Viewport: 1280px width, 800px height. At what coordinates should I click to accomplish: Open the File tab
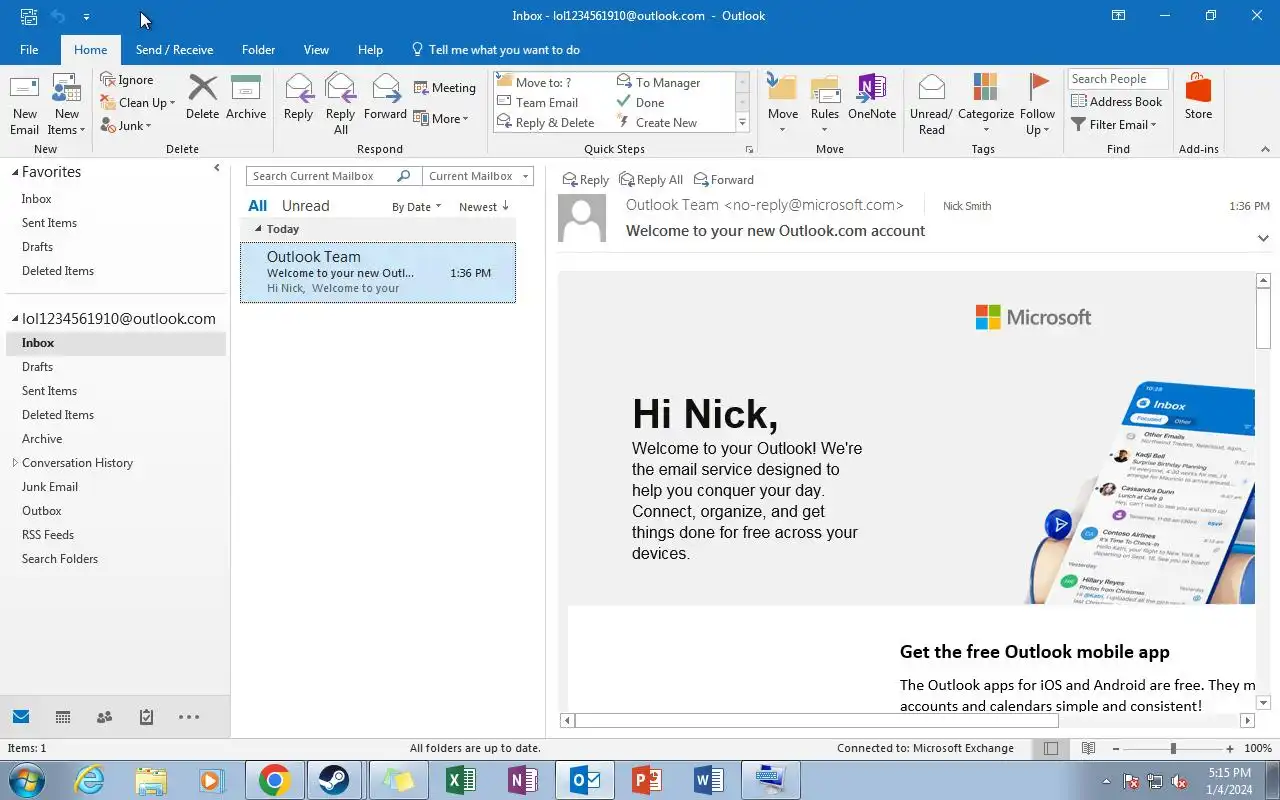pos(29,50)
